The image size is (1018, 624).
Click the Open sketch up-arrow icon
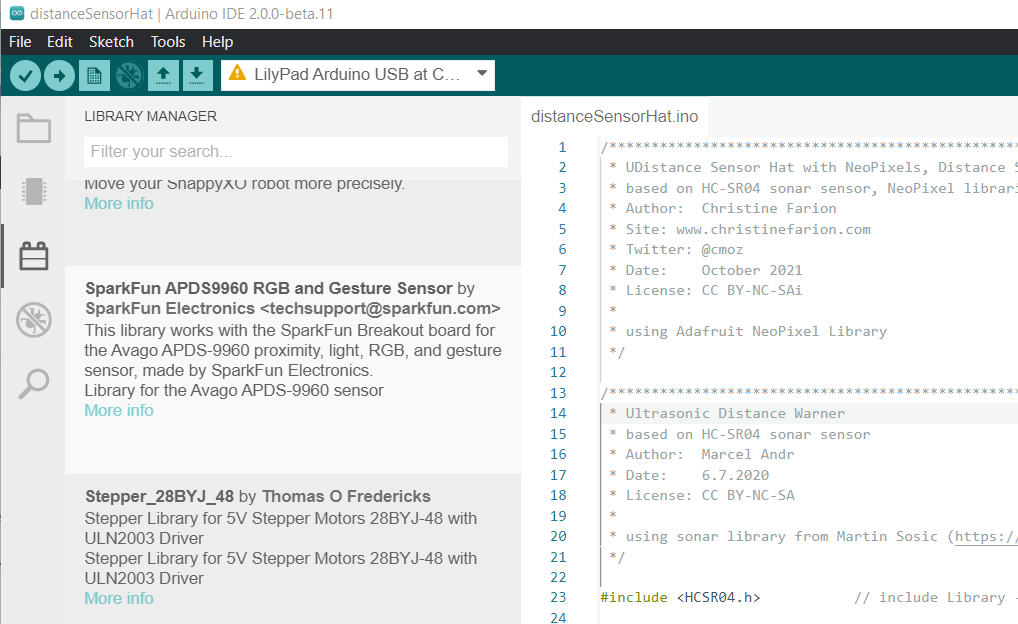(x=164, y=76)
